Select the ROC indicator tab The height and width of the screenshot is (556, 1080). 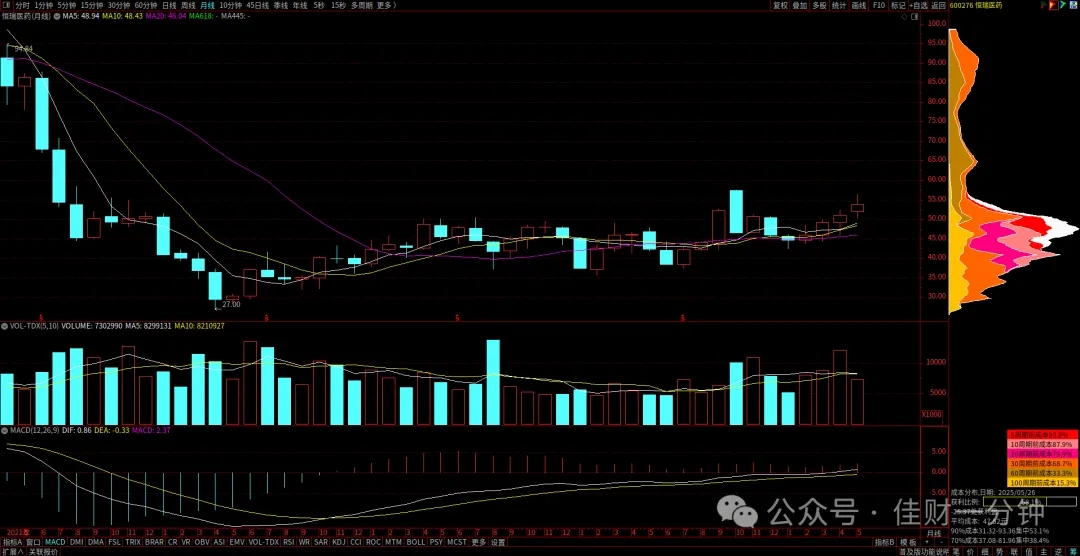[373, 542]
